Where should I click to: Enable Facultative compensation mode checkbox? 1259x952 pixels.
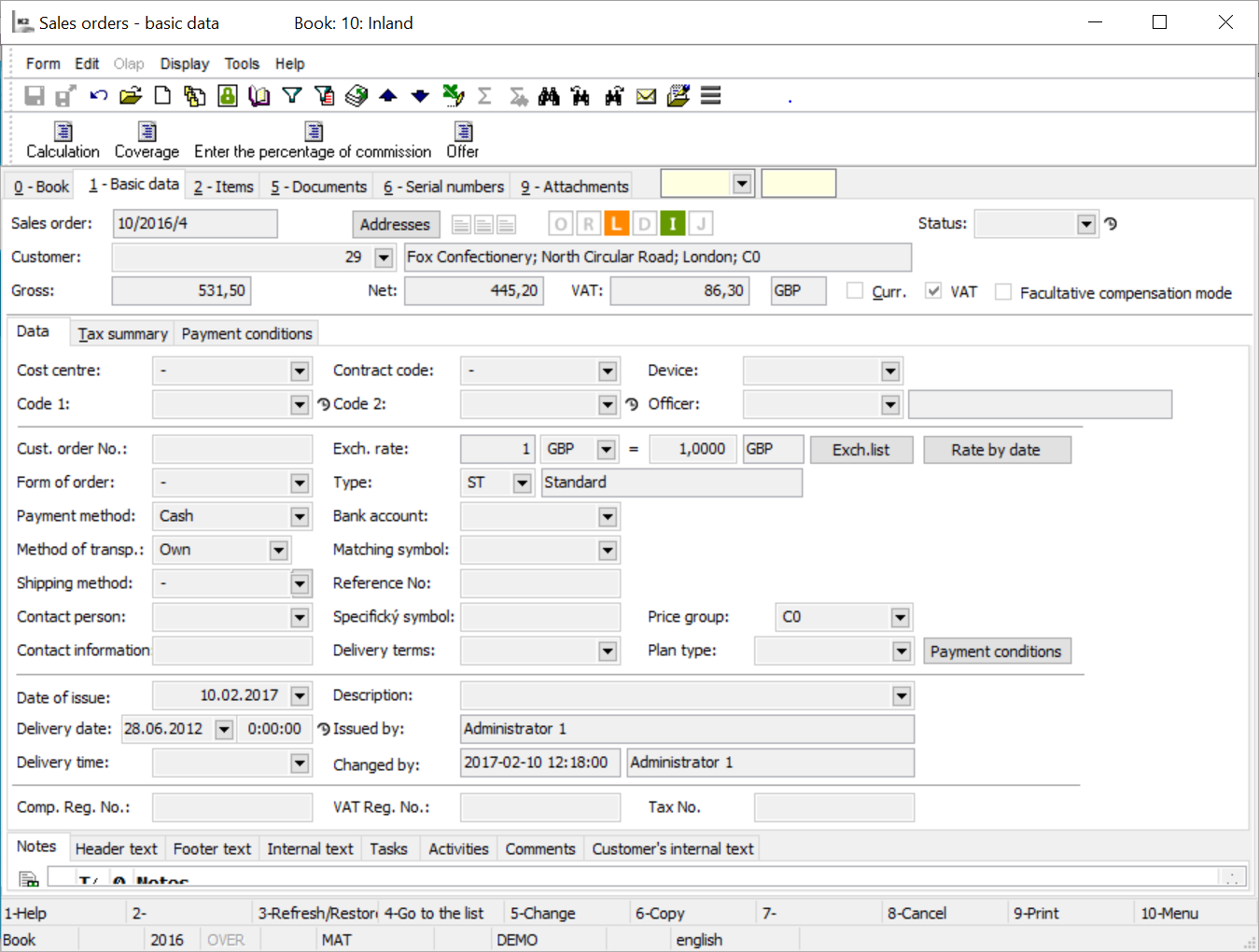pos(1003,292)
